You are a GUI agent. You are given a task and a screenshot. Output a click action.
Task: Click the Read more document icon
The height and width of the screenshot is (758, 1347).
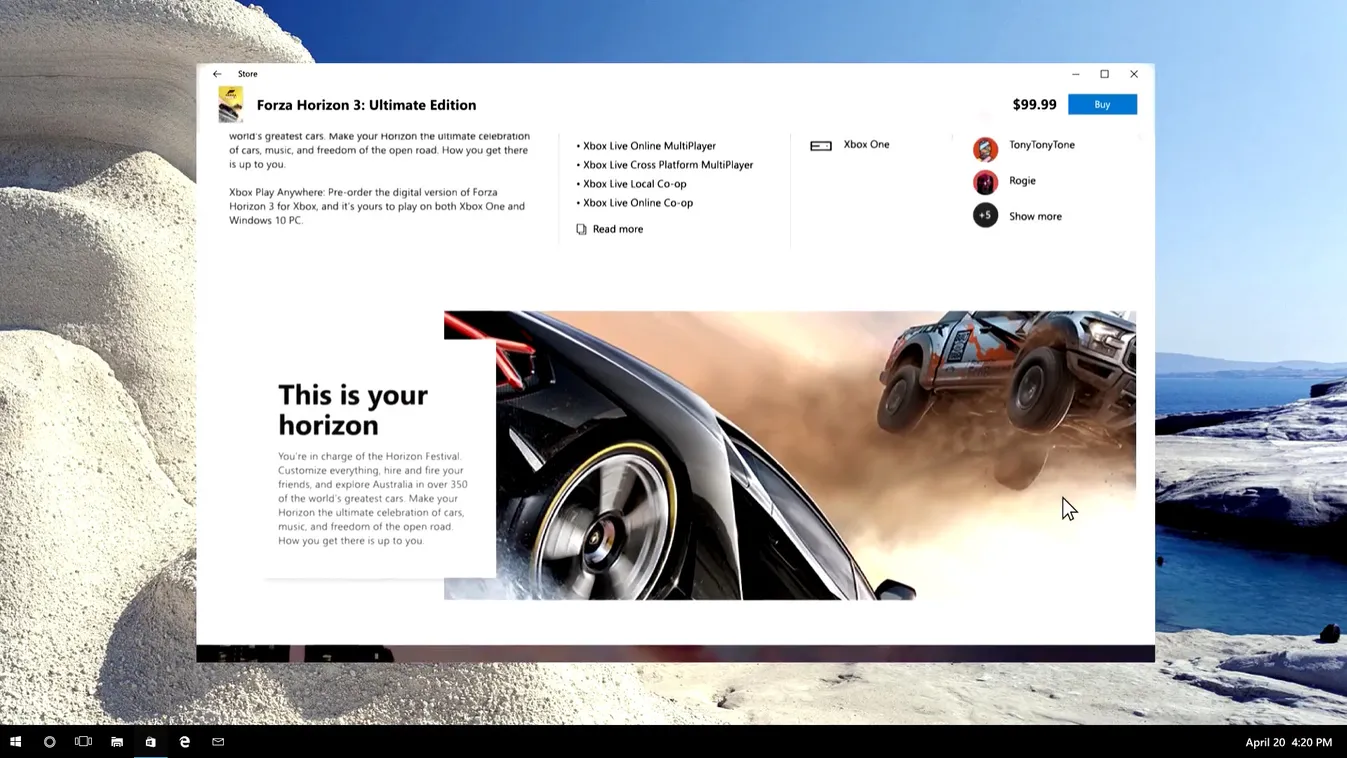click(x=581, y=229)
